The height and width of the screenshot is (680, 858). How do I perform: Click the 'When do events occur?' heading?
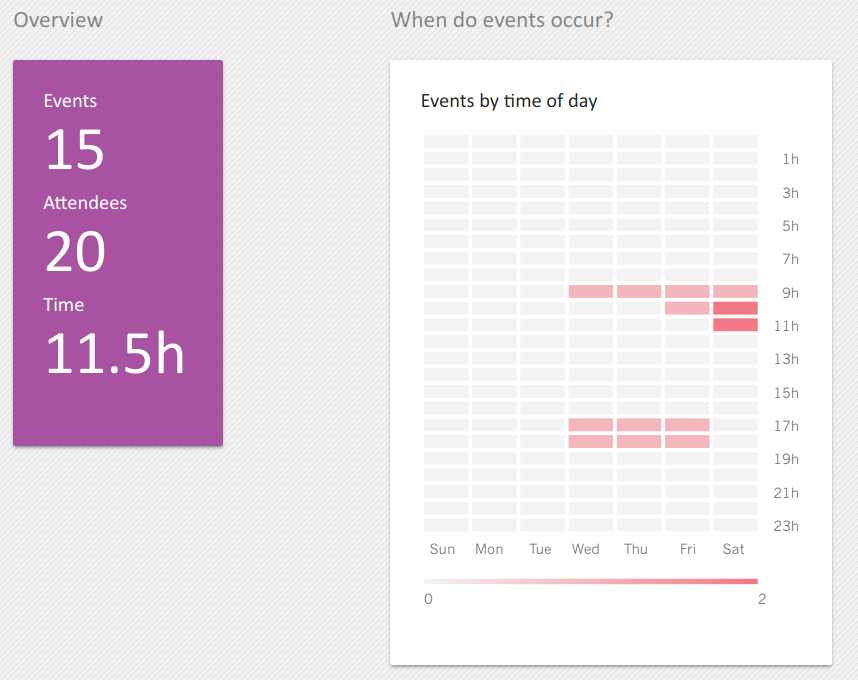502,20
